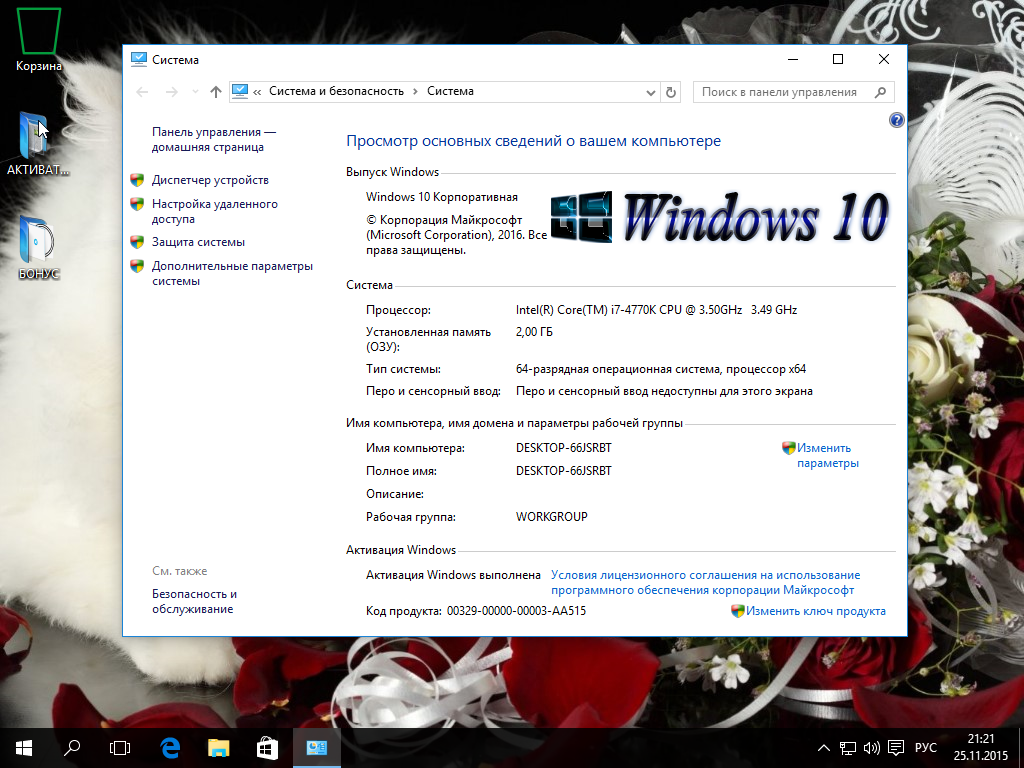Click the shield icon beside Диспетчер устройств

point(137,180)
